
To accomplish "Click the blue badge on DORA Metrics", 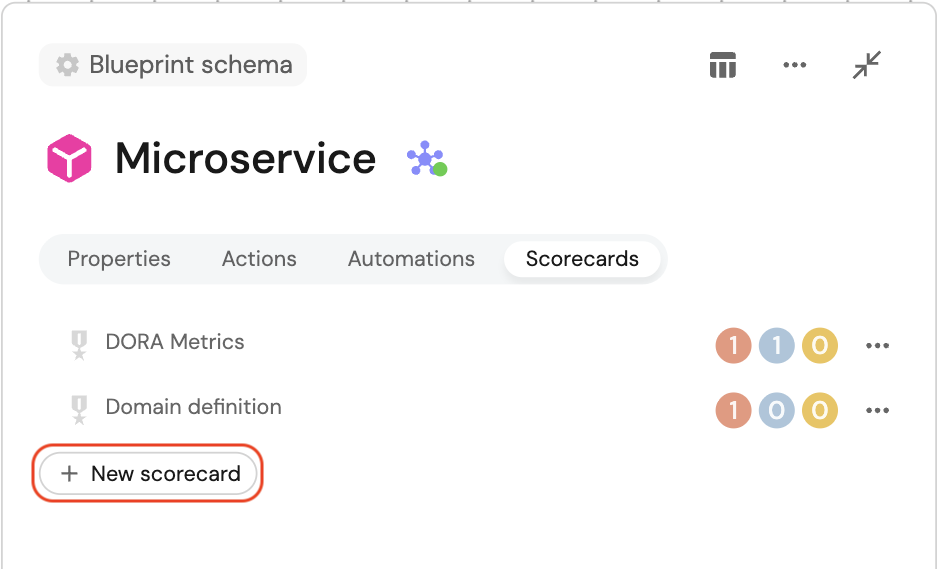I will click(x=776, y=346).
